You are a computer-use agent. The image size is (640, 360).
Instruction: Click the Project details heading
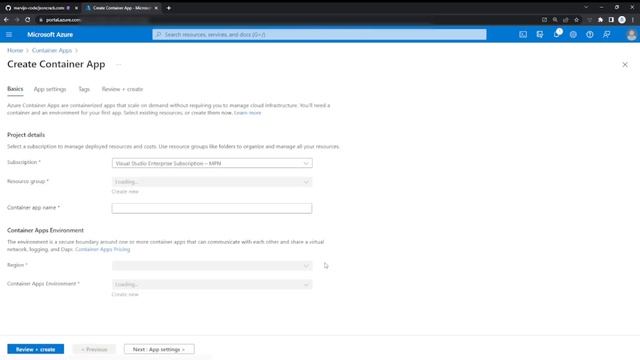click(26, 135)
